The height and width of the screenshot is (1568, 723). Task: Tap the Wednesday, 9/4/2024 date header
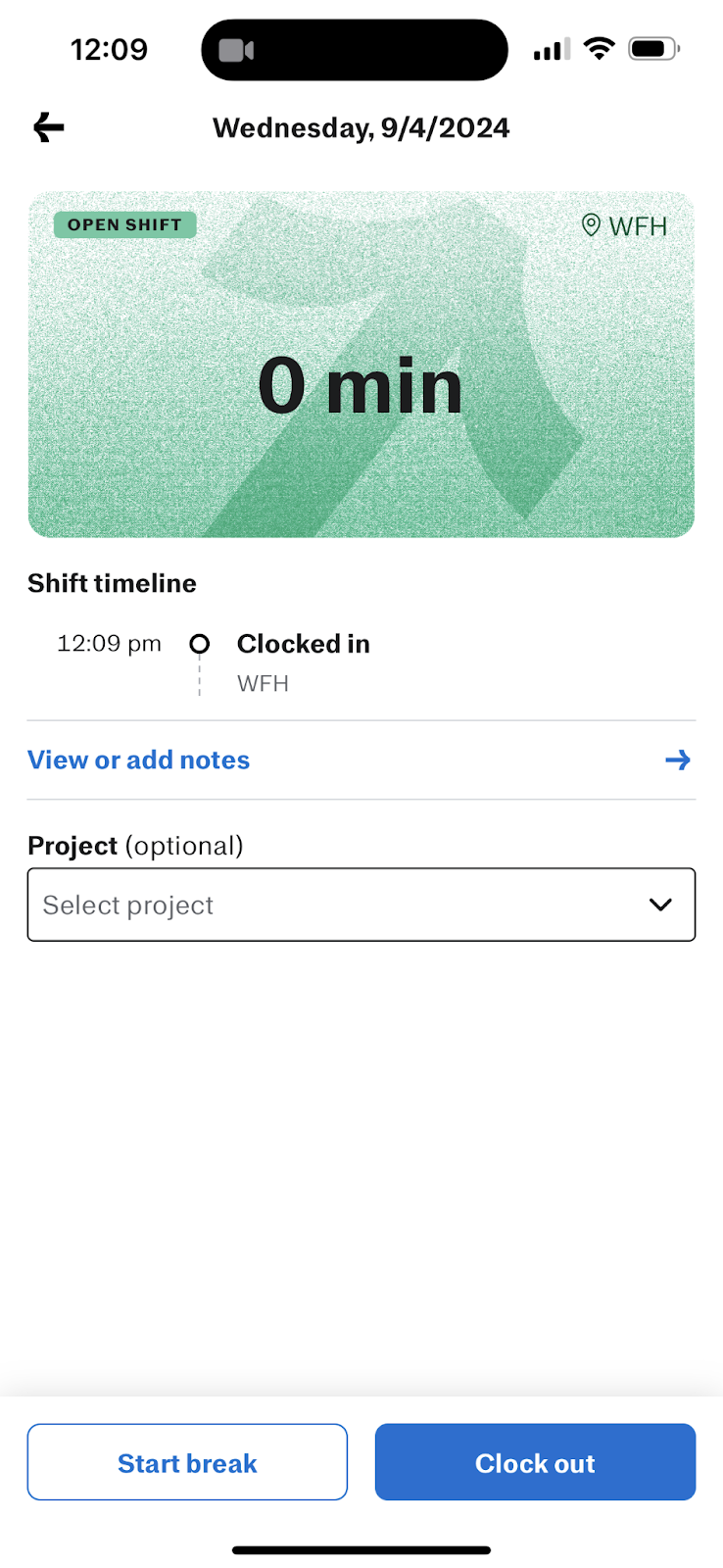coord(361,128)
